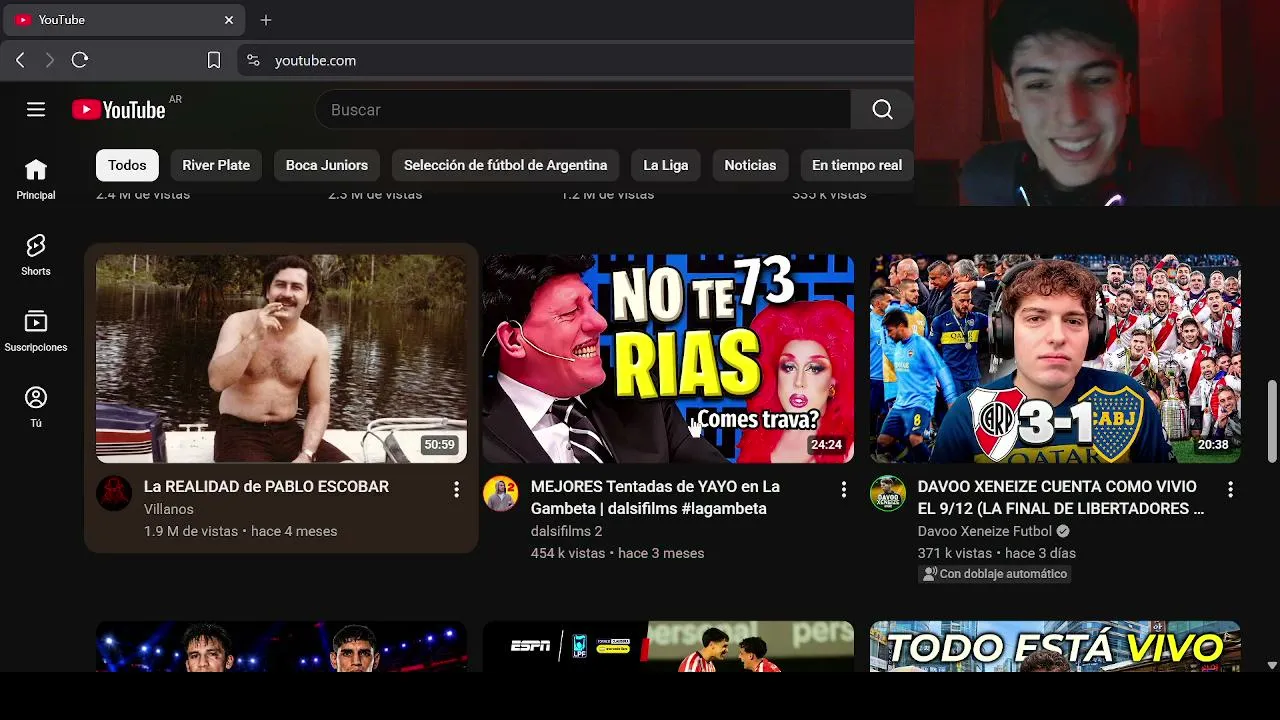Select Selección de fútbol de Argentina chip
The height and width of the screenshot is (720, 1280).
point(505,165)
